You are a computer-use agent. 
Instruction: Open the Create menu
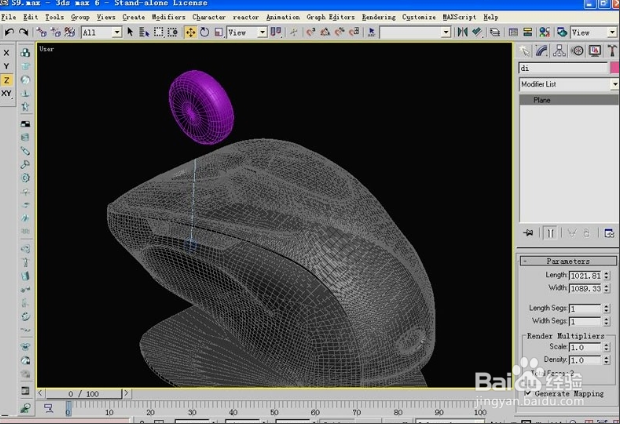tap(134, 17)
